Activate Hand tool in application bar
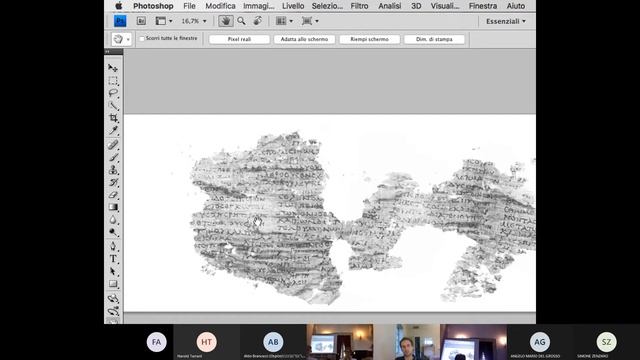 pos(225,21)
